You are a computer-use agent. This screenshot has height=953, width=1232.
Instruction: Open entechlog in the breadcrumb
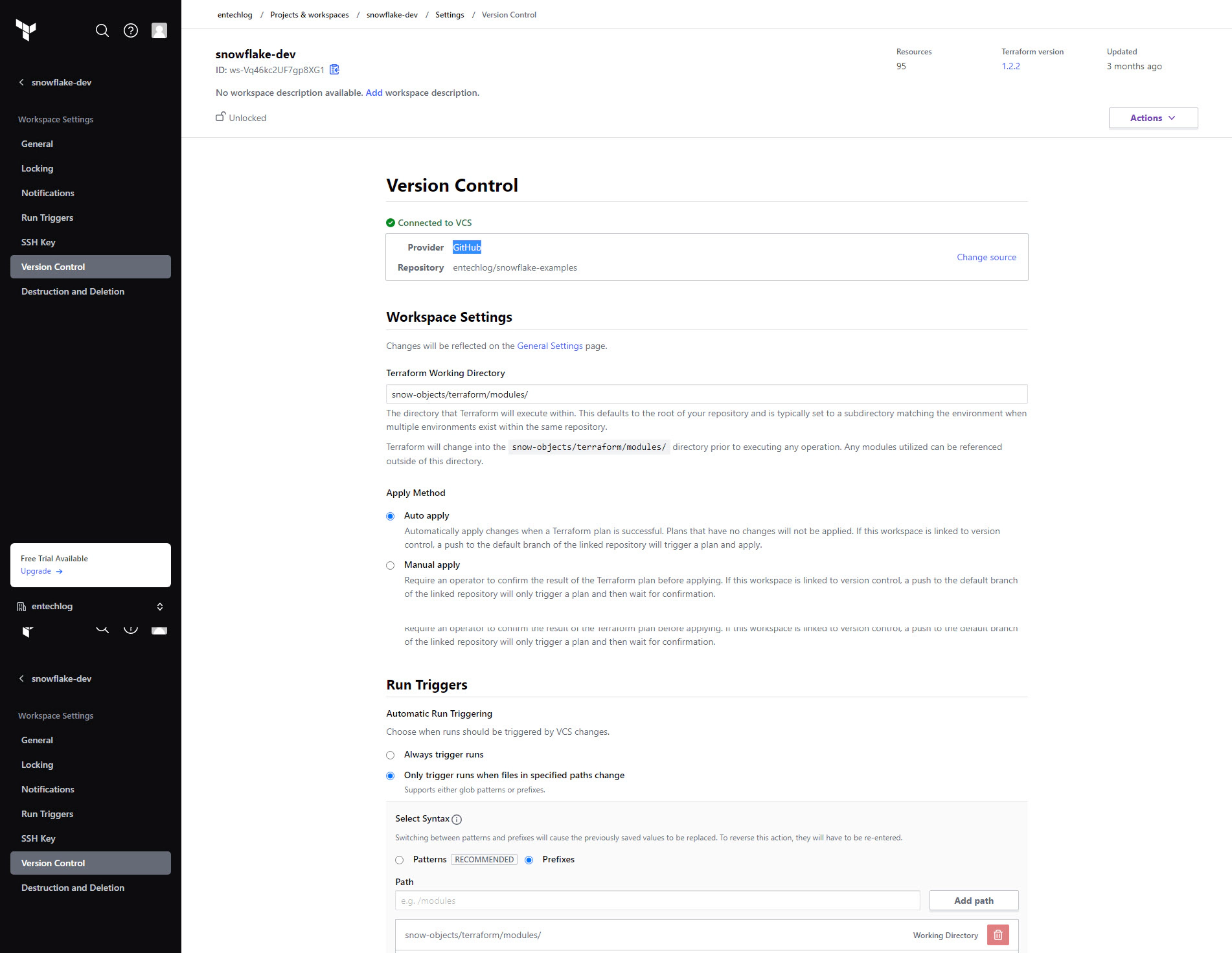point(234,14)
